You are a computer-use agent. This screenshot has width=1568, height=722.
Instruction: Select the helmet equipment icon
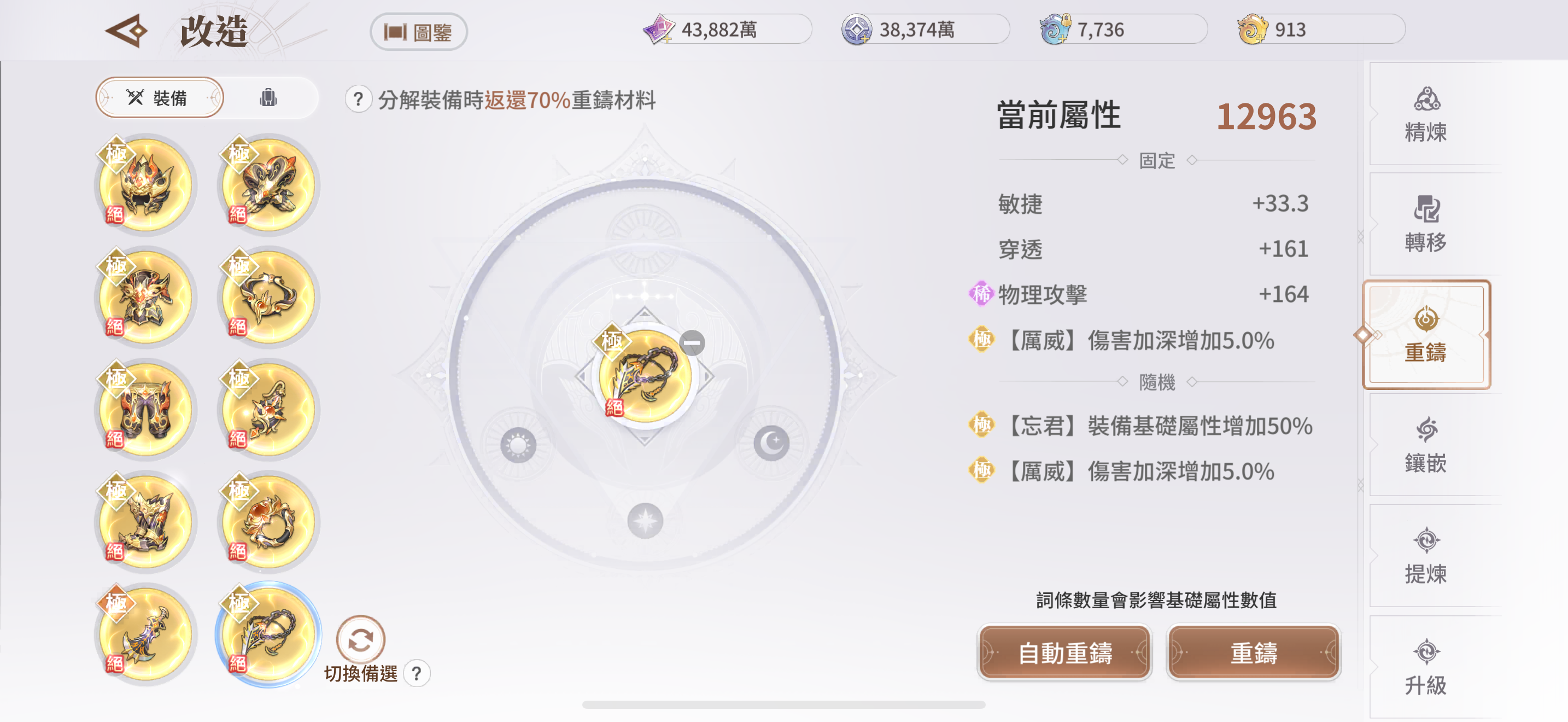coord(145,184)
